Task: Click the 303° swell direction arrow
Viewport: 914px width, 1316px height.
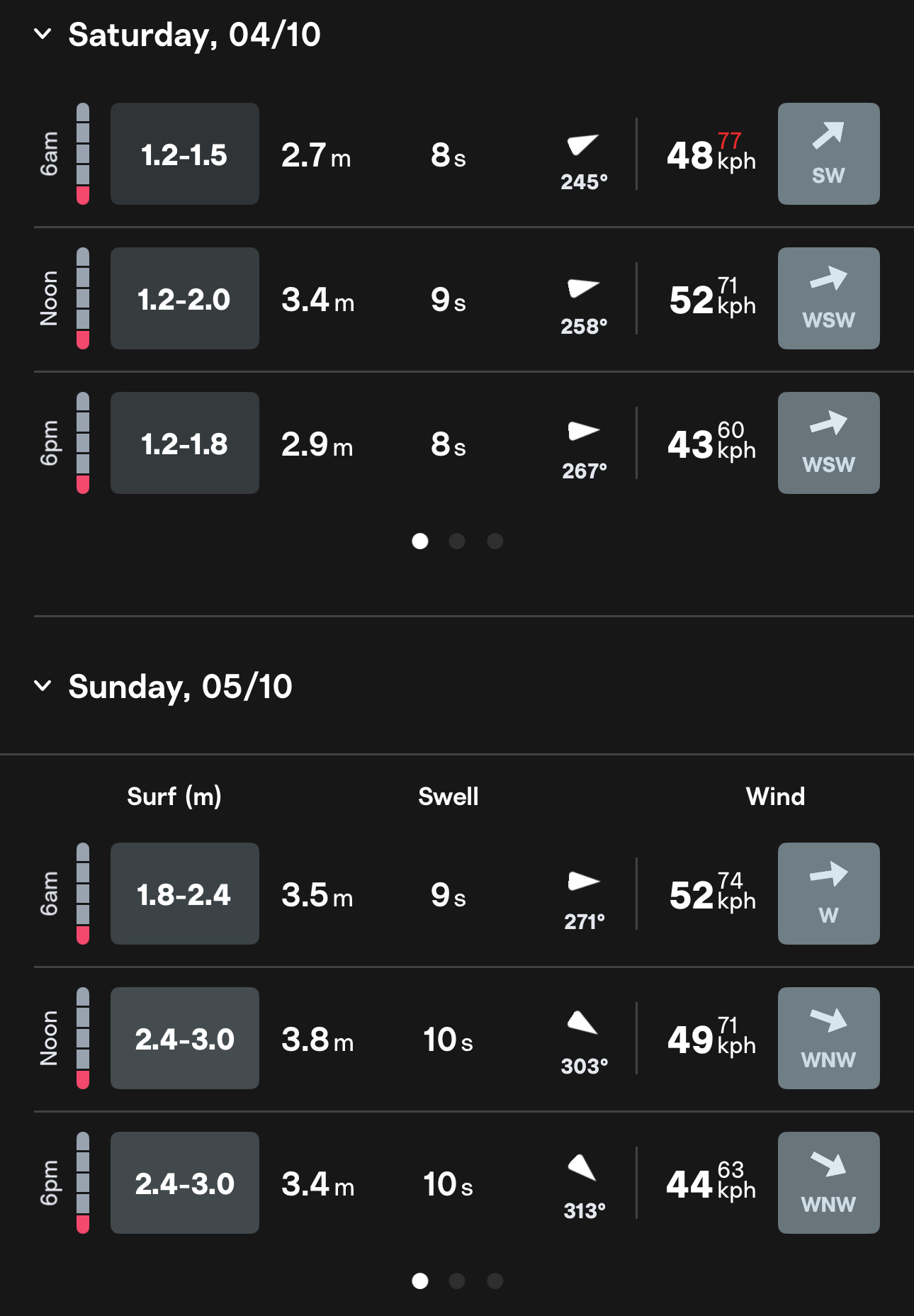Action: click(582, 1023)
